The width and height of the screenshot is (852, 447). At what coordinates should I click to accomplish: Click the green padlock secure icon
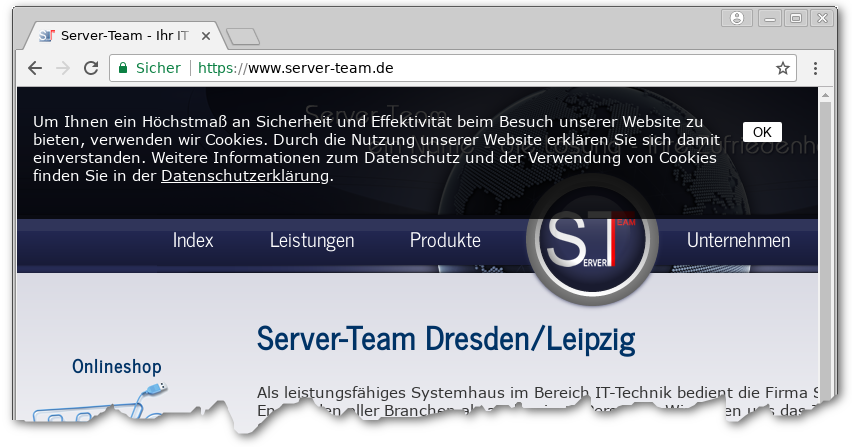[123, 68]
